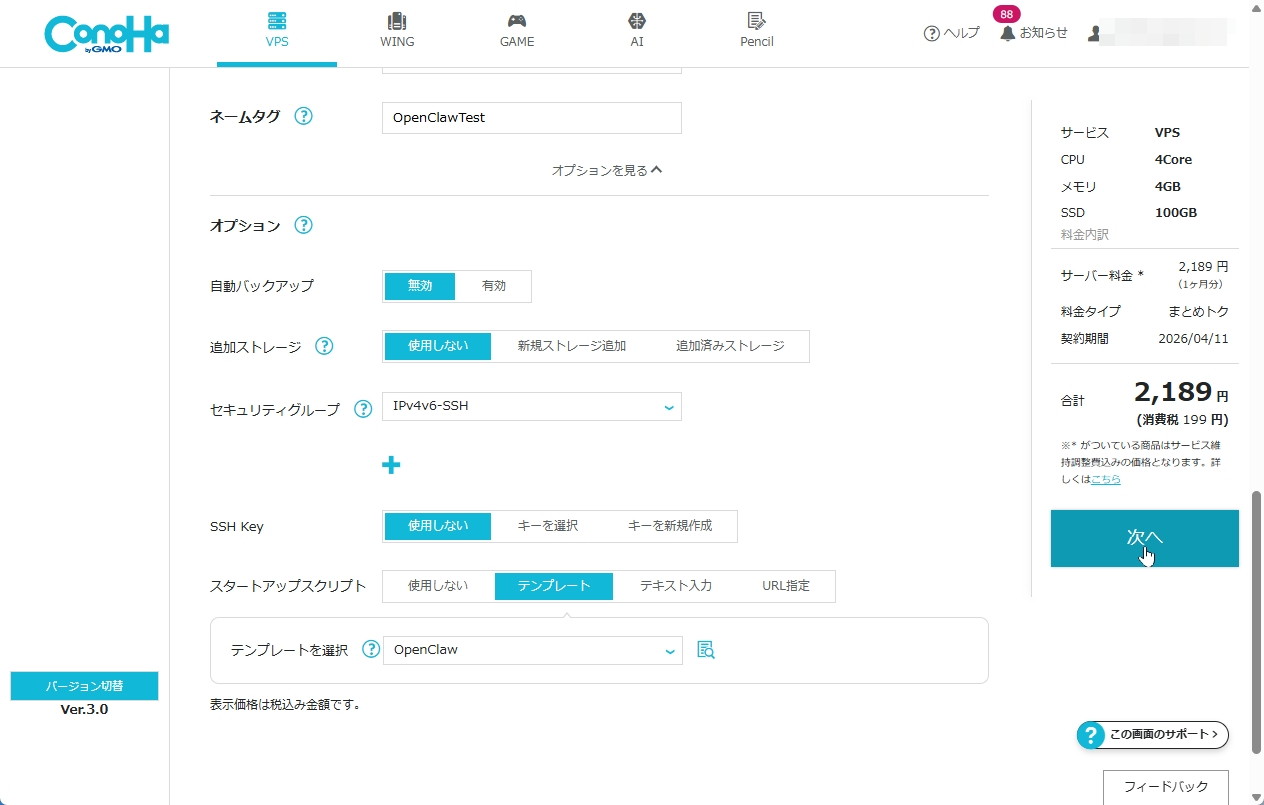Open help for ネームタグ question mark
This screenshot has height=805, width=1264.
(x=302, y=116)
